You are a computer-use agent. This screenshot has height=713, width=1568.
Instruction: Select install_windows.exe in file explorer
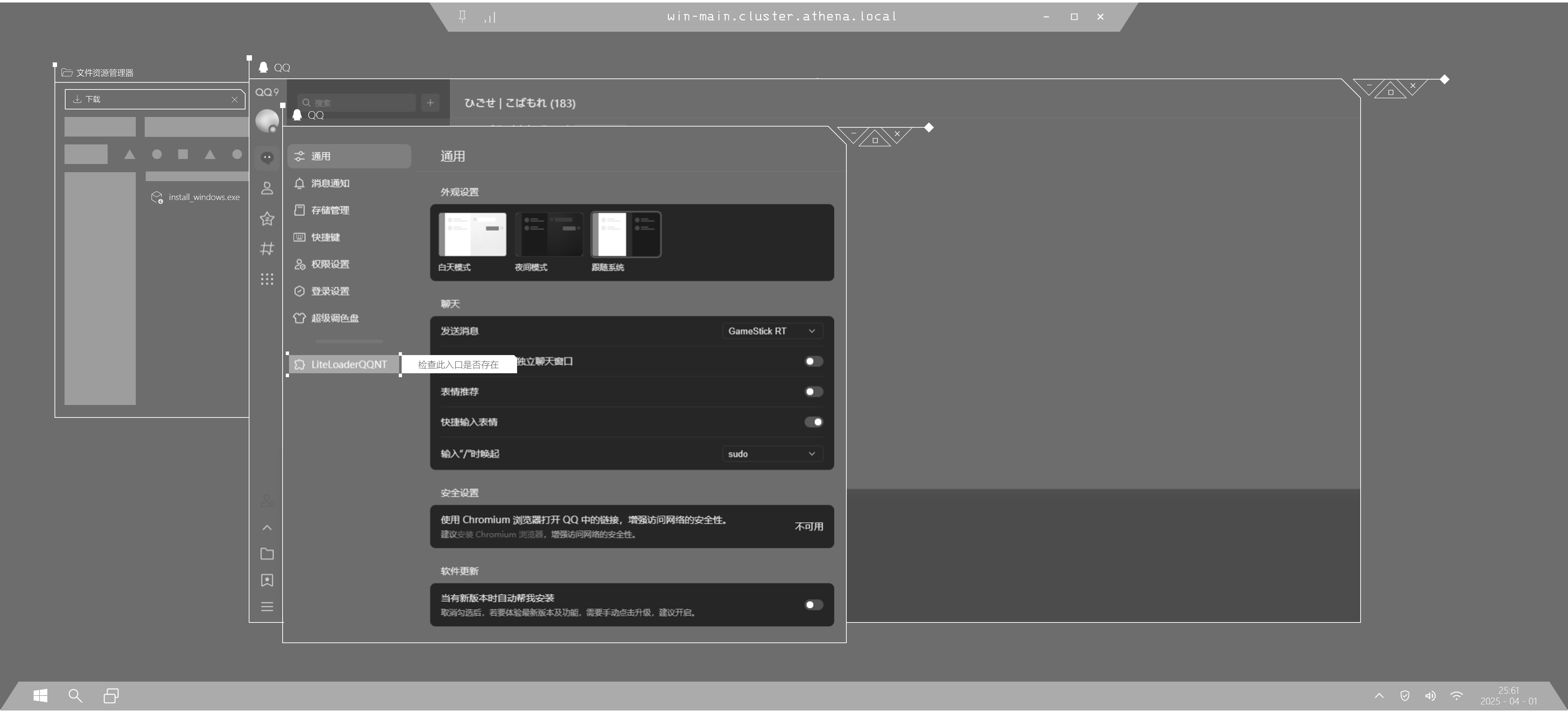[x=195, y=197]
